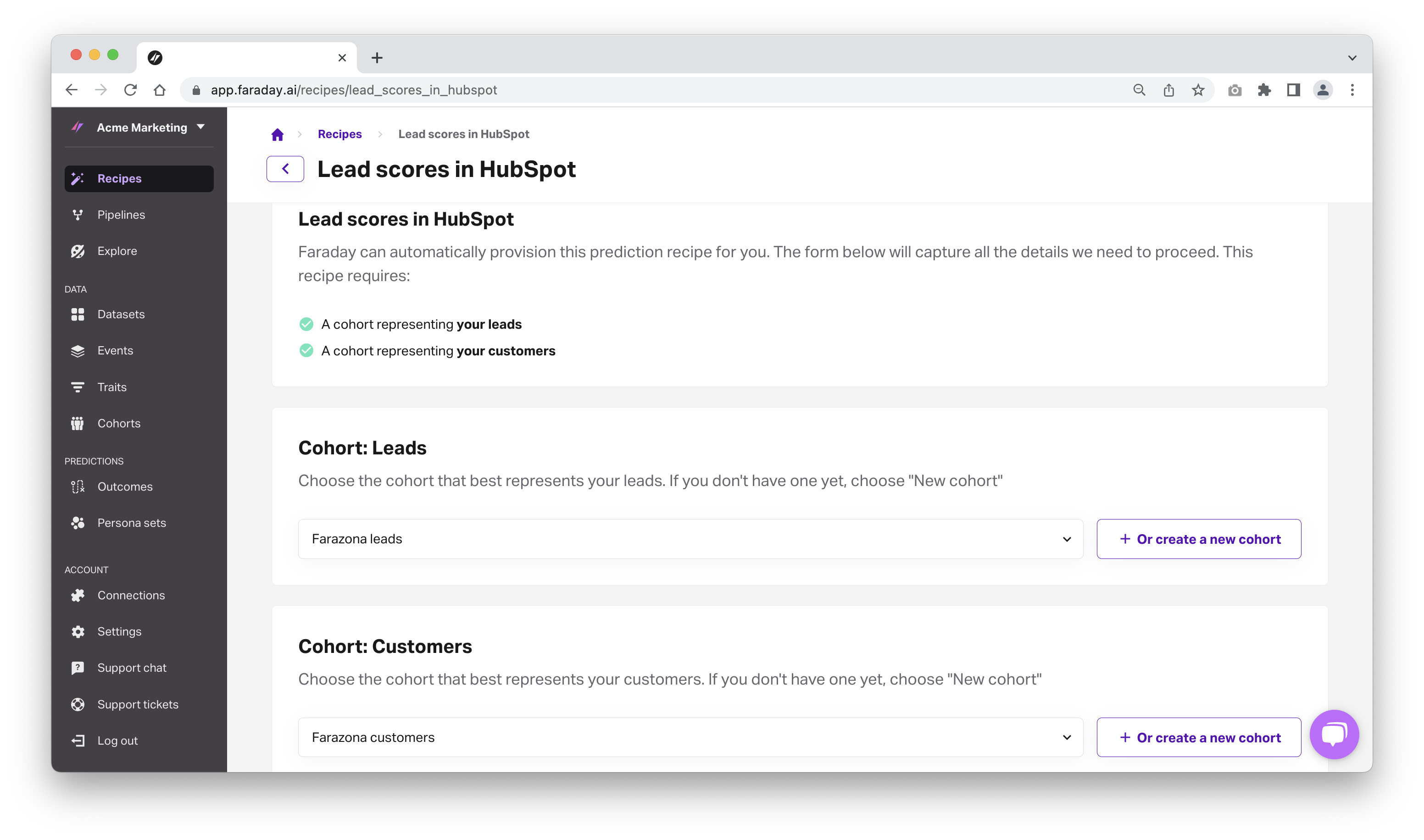Screen dimensions: 1424x840
Task: Click the Explore icon in sidebar
Action: 79,250
